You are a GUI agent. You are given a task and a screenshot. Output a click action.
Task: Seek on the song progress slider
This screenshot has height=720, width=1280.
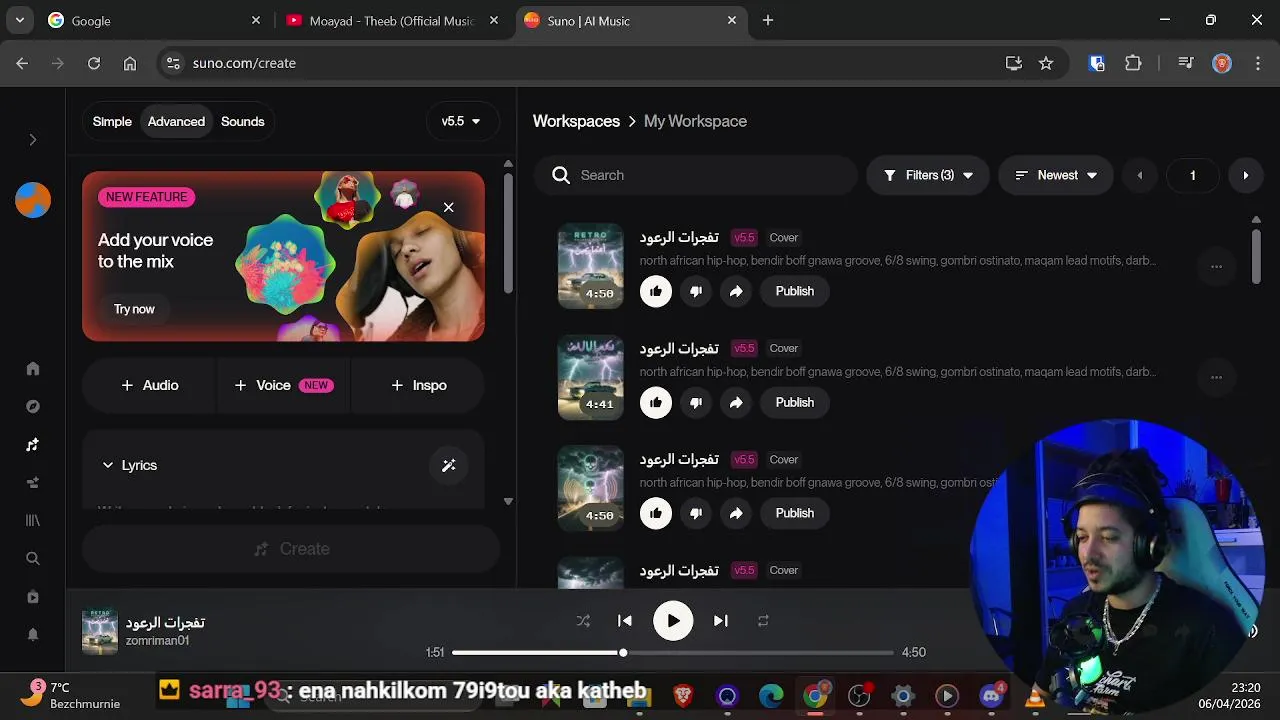(672, 653)
